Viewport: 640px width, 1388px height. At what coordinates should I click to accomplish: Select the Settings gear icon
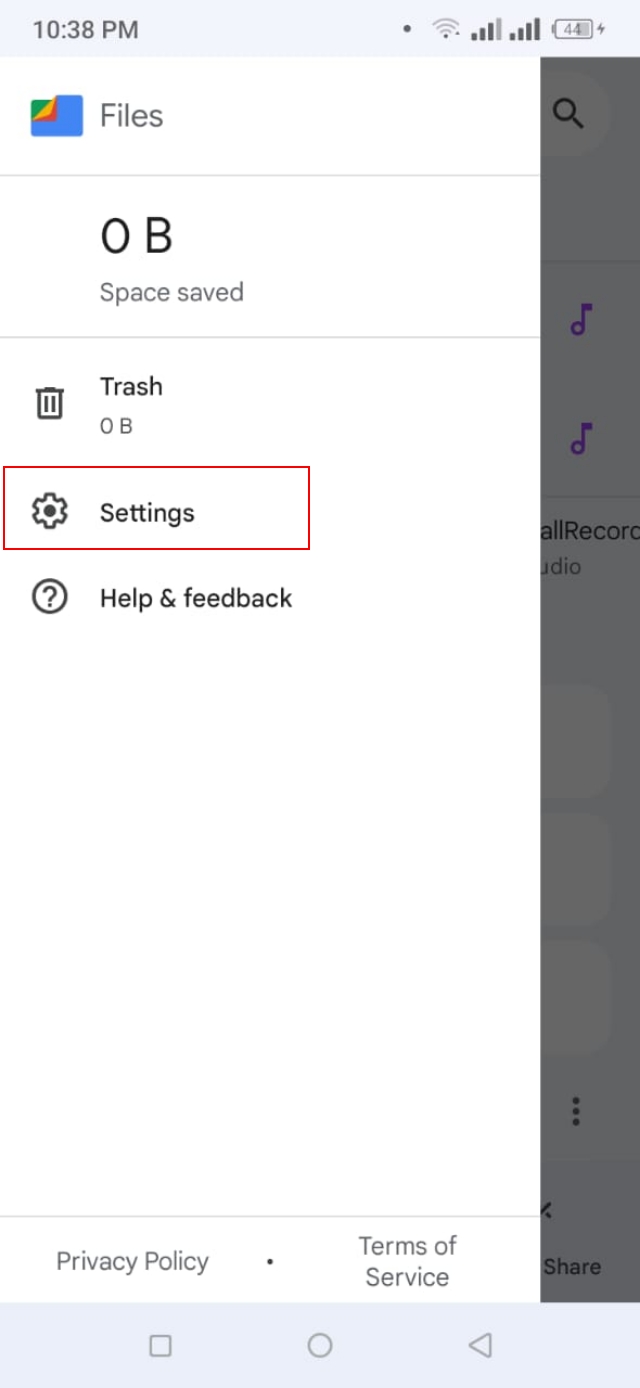click(x=48, y=512)
